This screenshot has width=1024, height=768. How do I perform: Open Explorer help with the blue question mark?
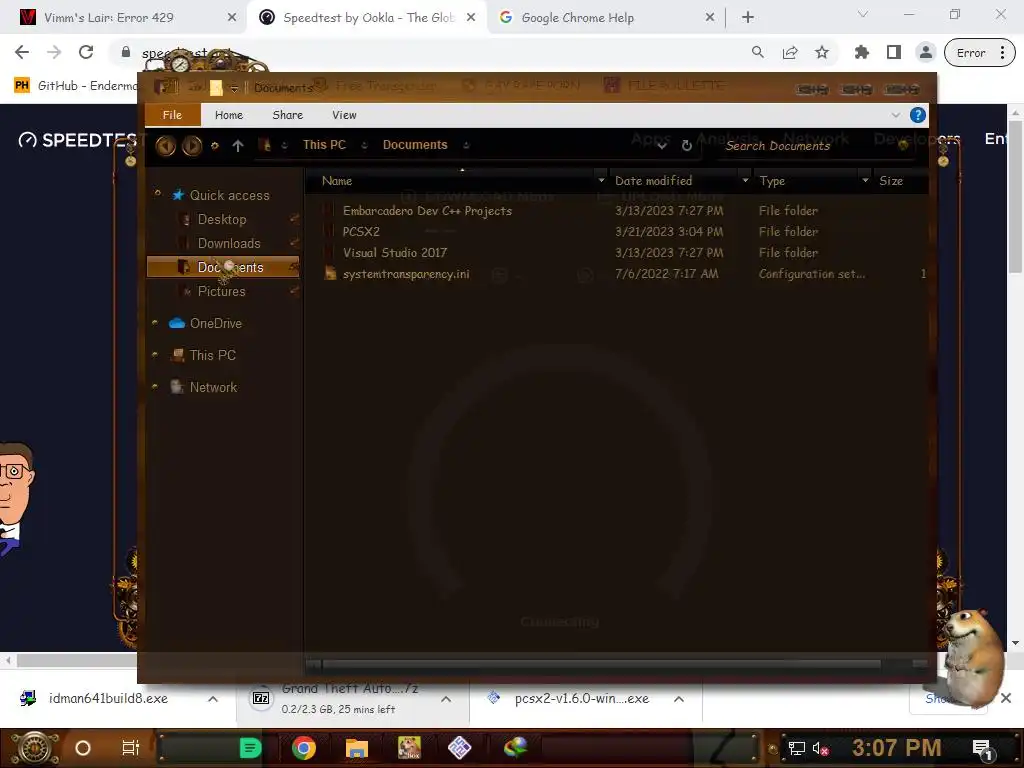(918, 116)
